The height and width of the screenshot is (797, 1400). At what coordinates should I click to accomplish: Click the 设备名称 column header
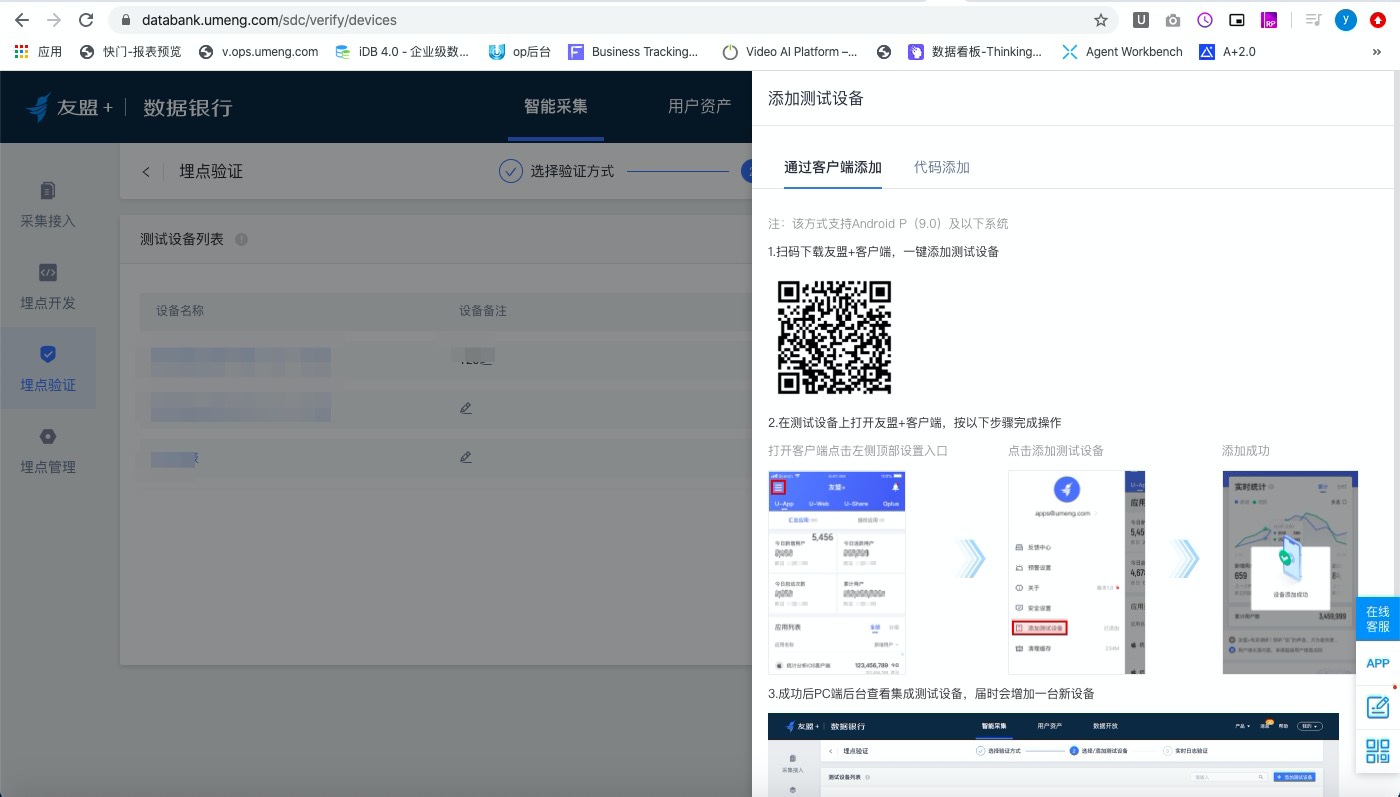coord(180,311)
